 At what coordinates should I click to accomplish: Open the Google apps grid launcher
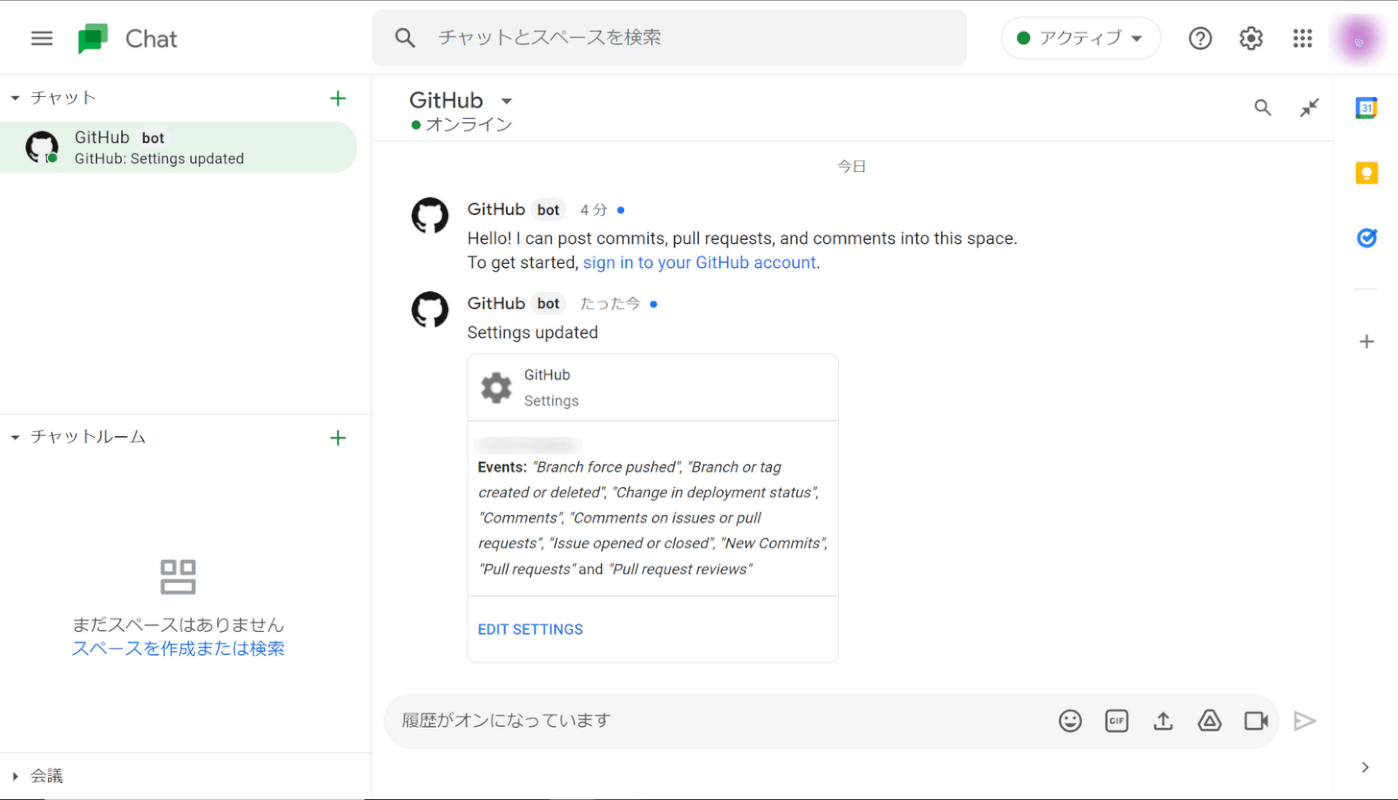click(x=1302, y=38)
